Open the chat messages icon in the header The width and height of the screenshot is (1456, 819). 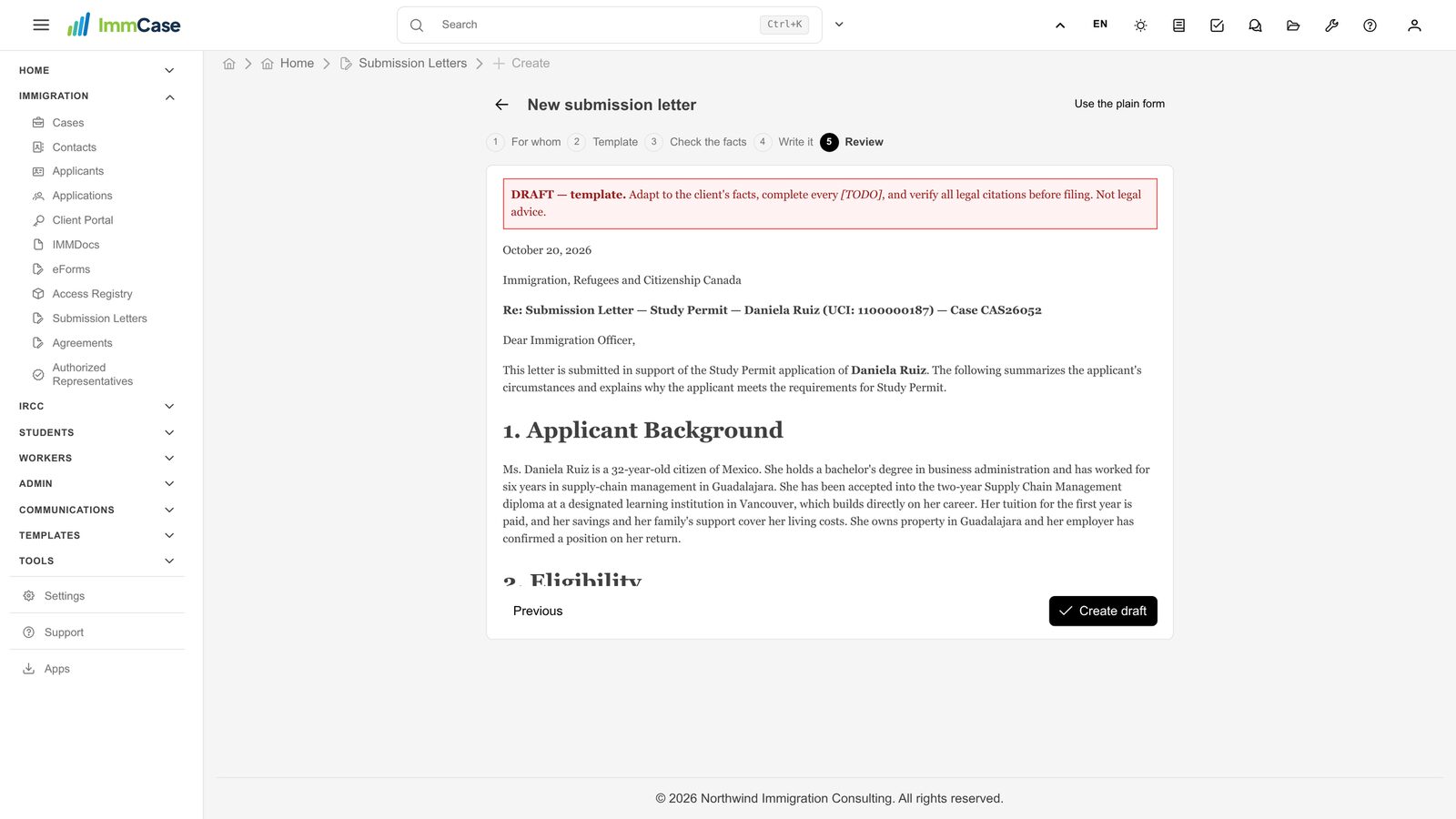click(x=1255, y=25)
